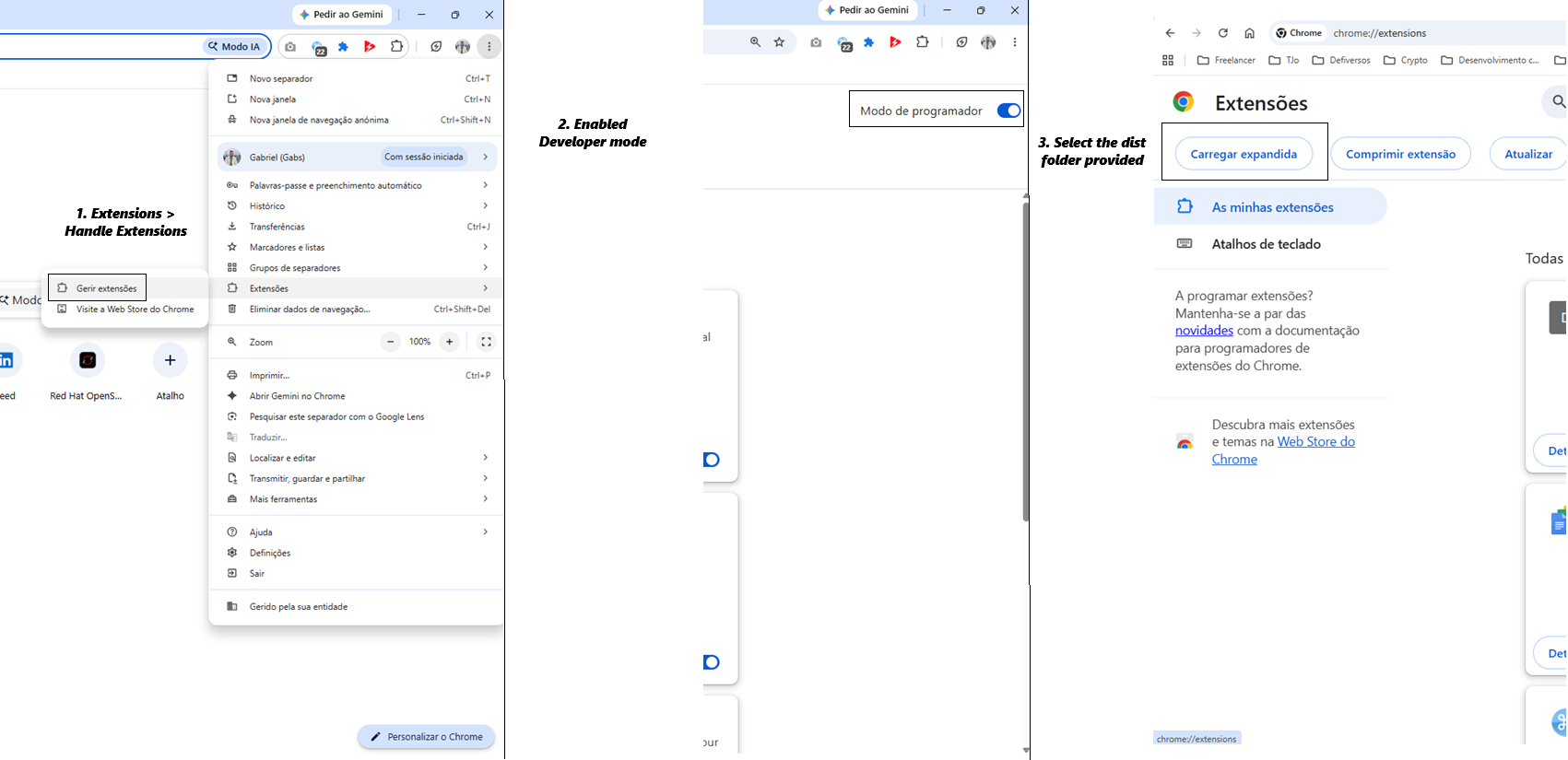Open the novidades documentation link
Screen dimensions: 1568x760
[x=1204, y=331]
